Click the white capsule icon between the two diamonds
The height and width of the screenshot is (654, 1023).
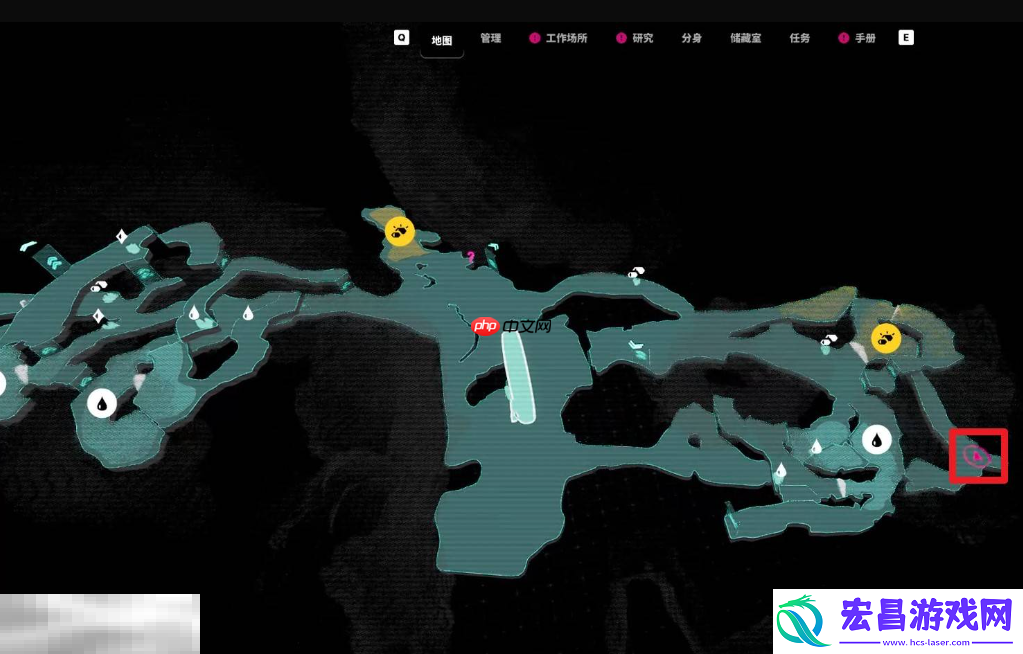(x=99, y=287)
